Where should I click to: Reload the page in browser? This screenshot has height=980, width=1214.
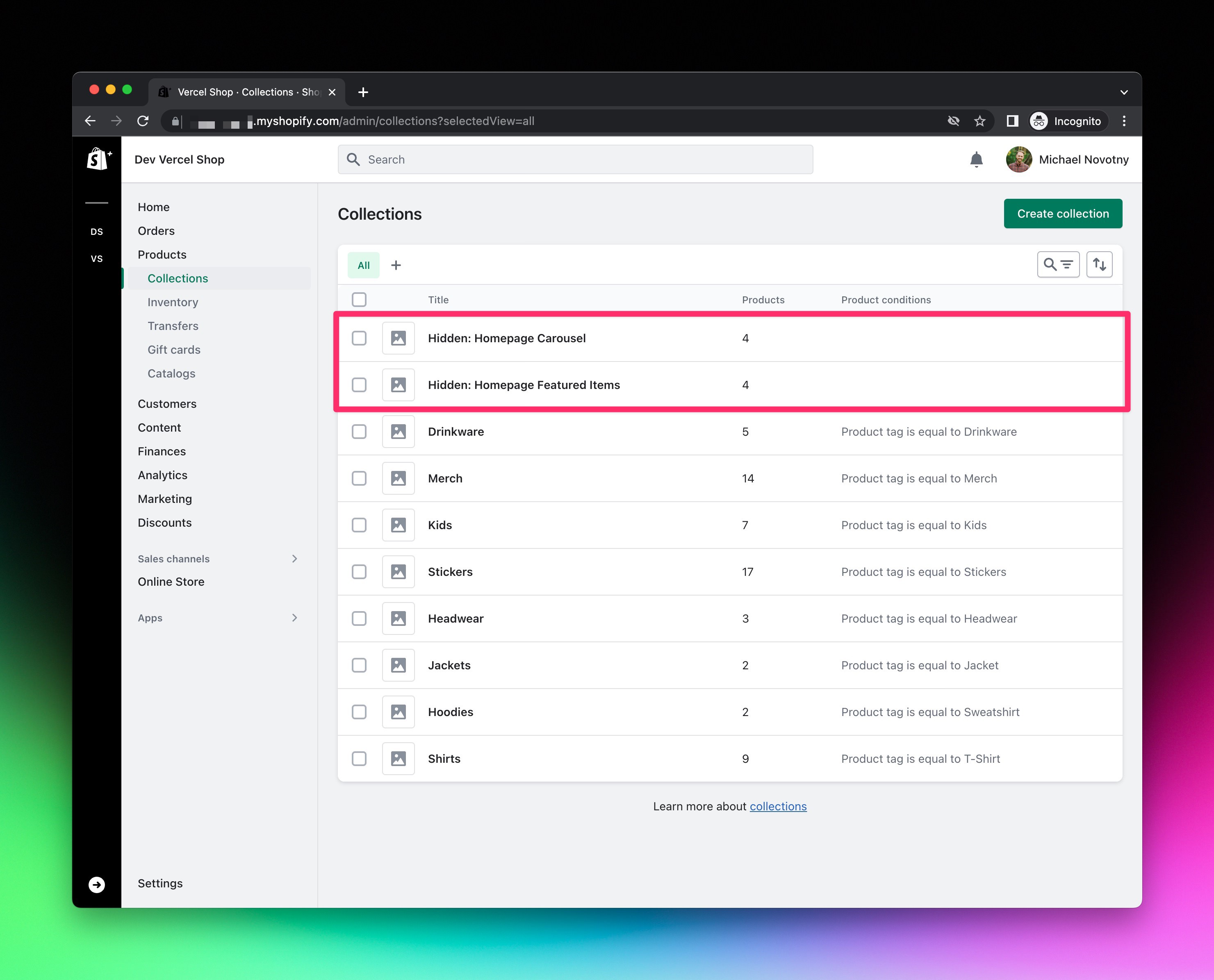(143, 121)
